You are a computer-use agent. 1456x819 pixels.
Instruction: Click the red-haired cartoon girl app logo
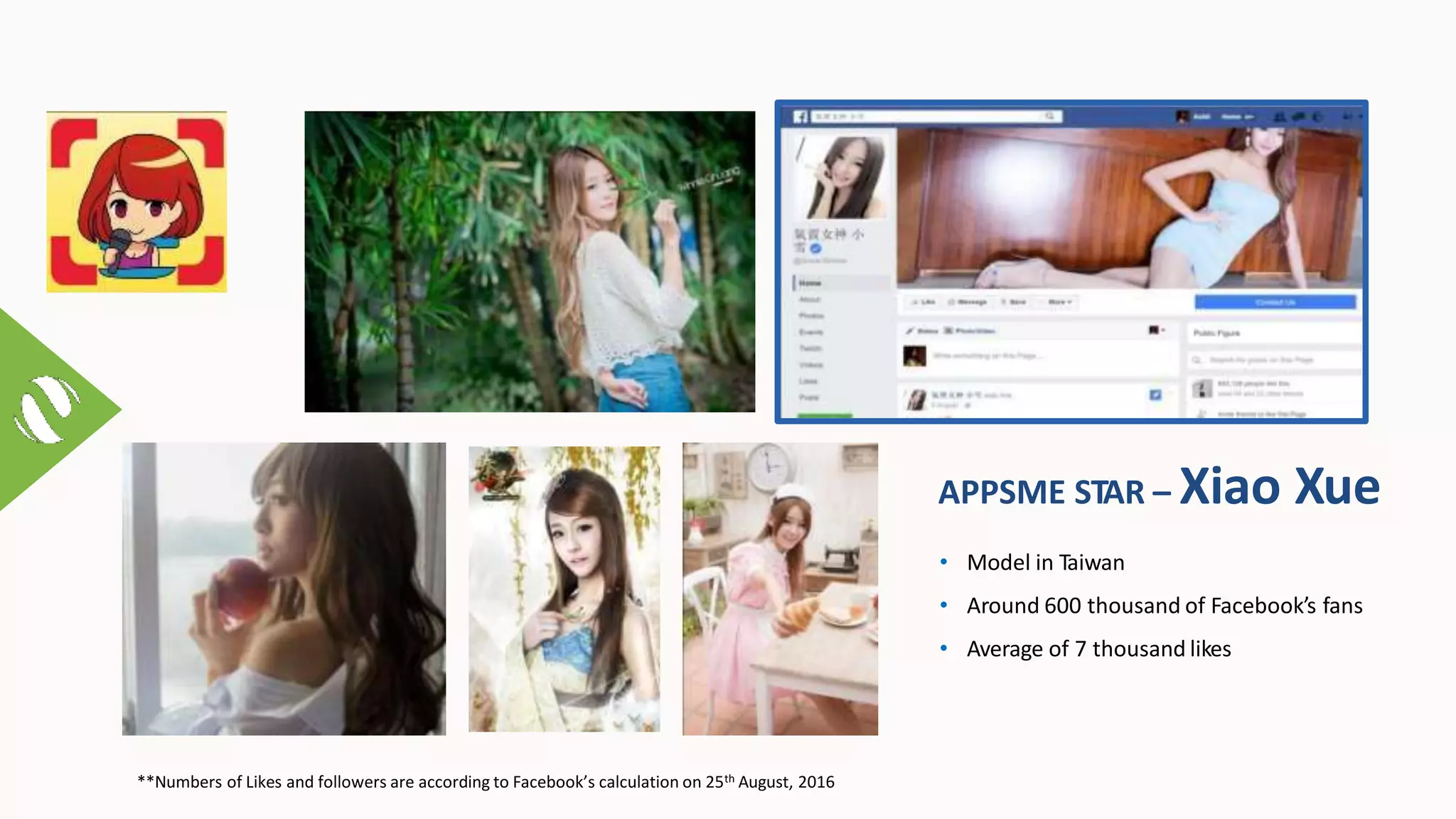(136, 201)
